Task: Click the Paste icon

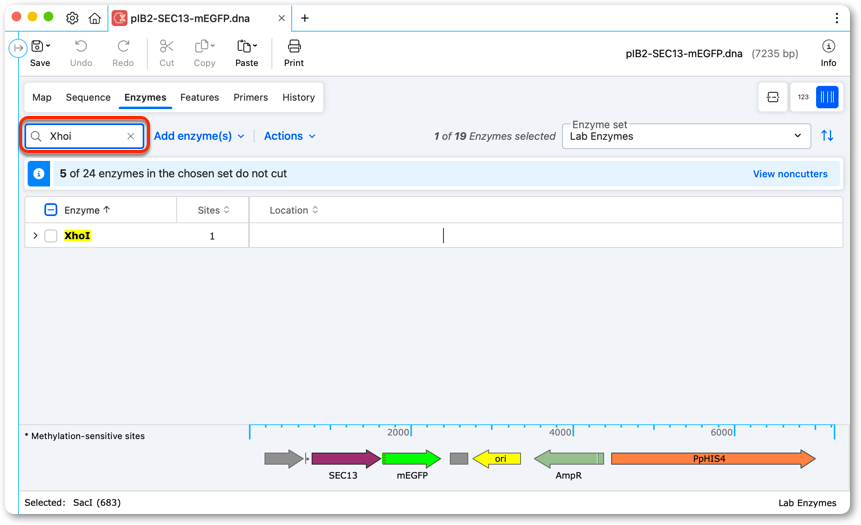Action: point(244,46)
